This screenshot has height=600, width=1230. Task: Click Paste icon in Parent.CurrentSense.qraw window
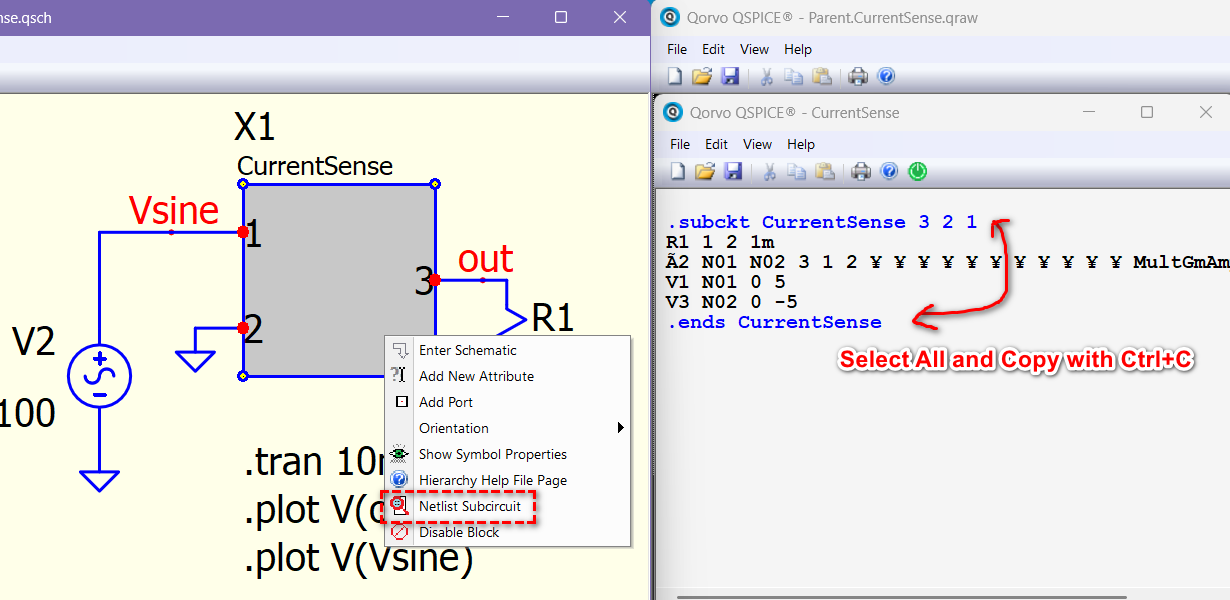[821, 76]
